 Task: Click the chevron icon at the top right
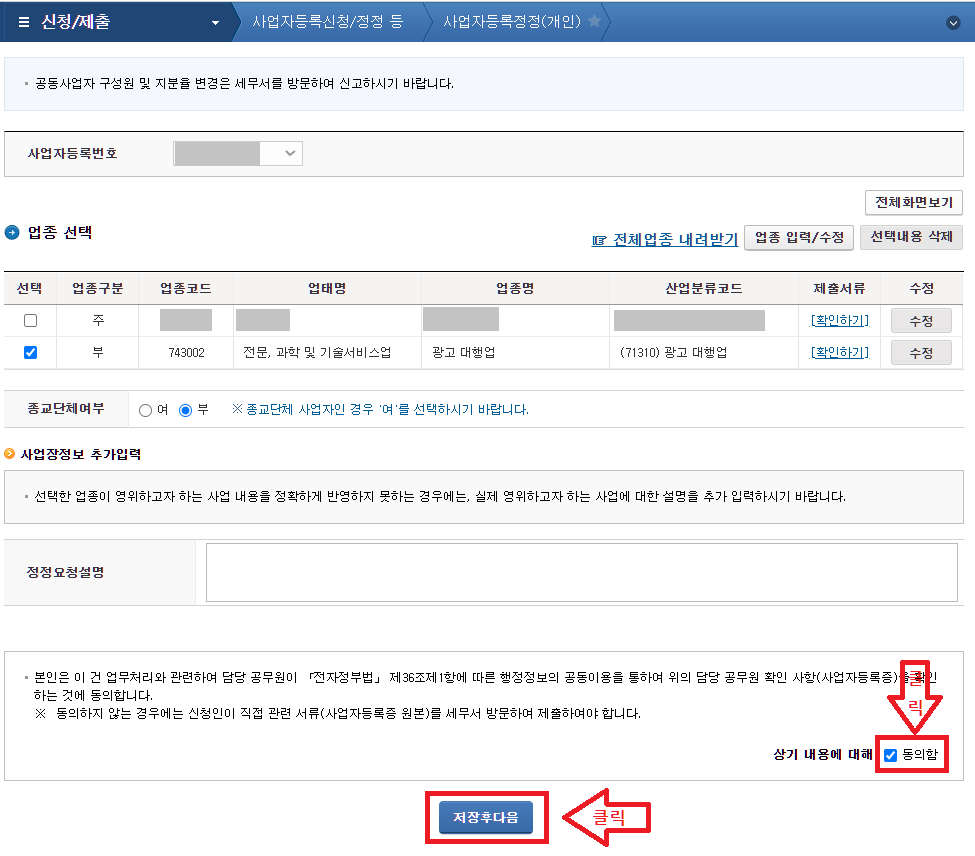[951, 21]
